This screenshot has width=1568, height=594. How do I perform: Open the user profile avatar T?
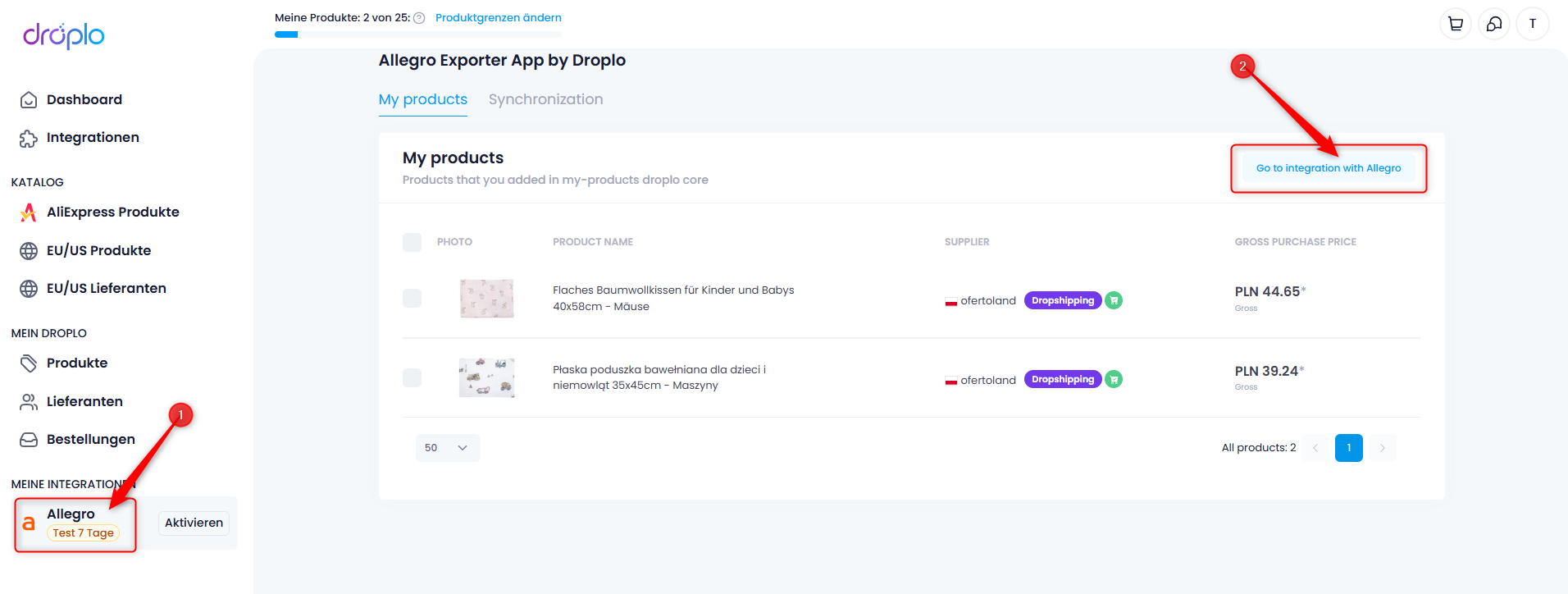point(1533,24)
